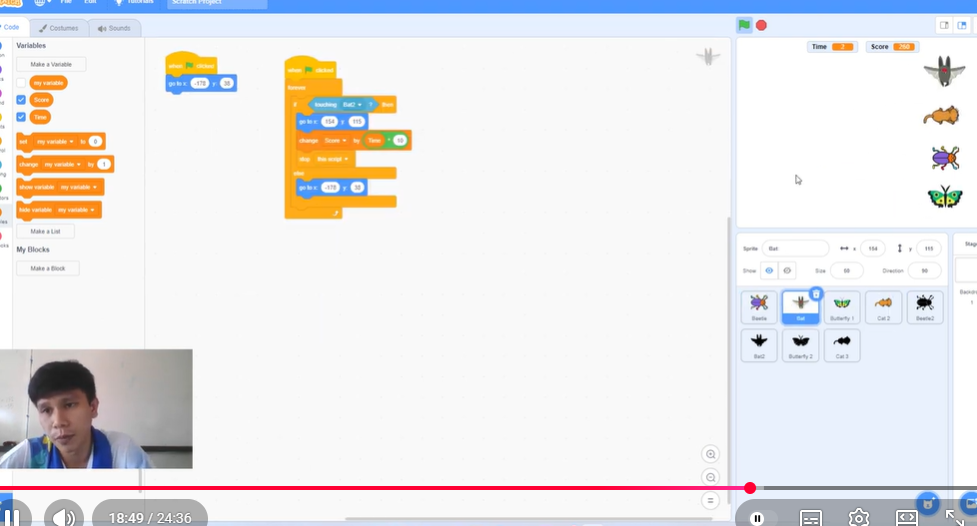This screenshot has height=526, width=977.
Task: Click the orange cat sprite on the stage
Action: 941,116
